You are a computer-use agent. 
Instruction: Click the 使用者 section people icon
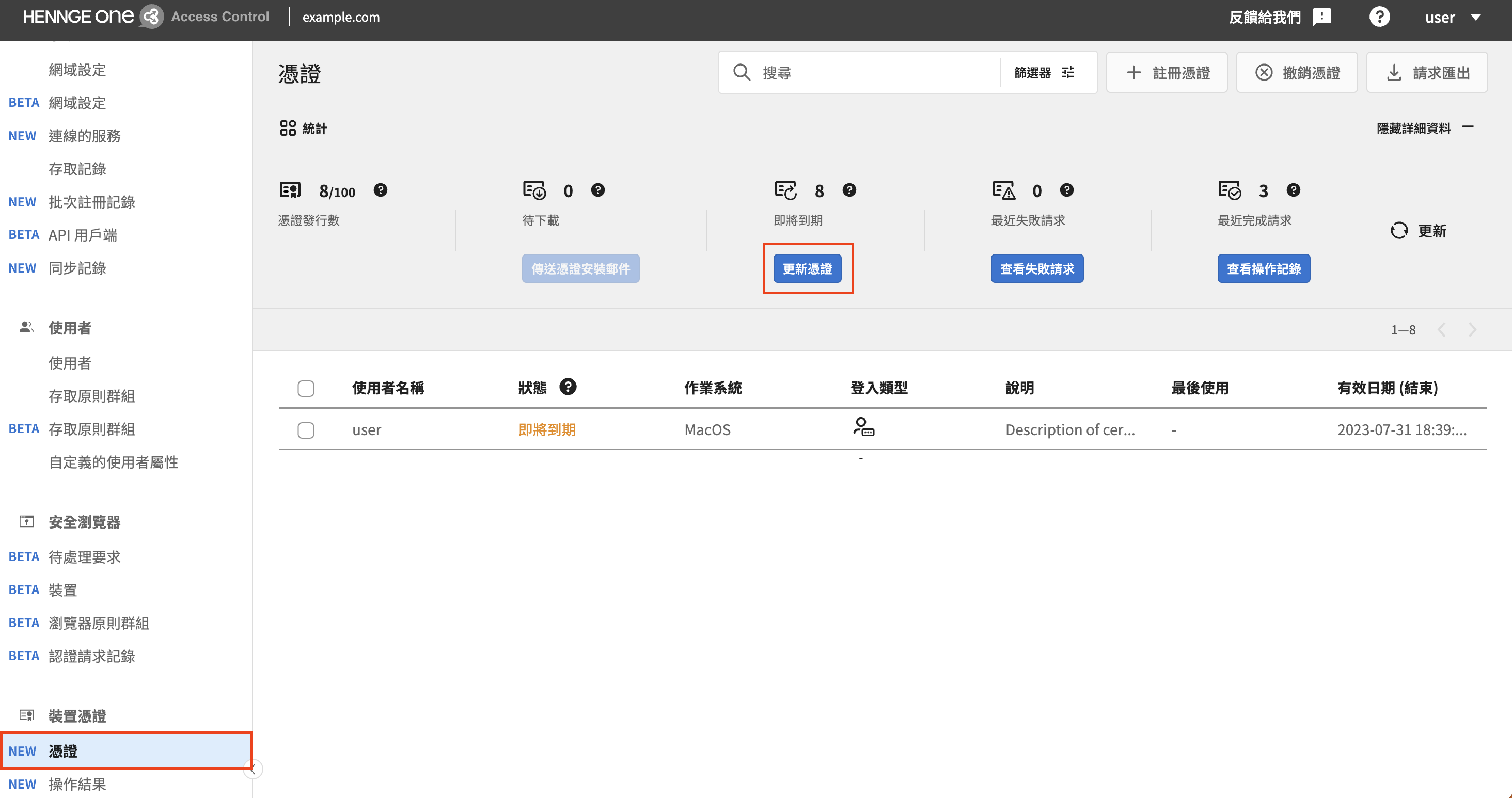click(26, 327)
